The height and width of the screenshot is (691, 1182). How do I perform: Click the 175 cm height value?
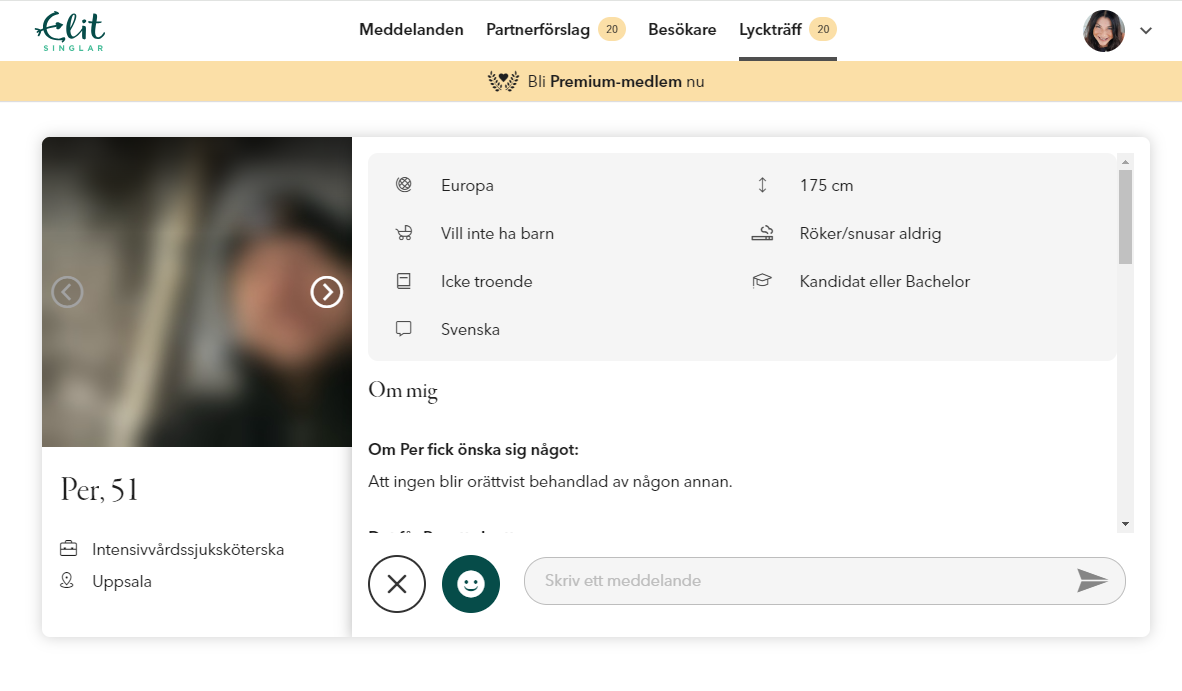click(826, 185)
